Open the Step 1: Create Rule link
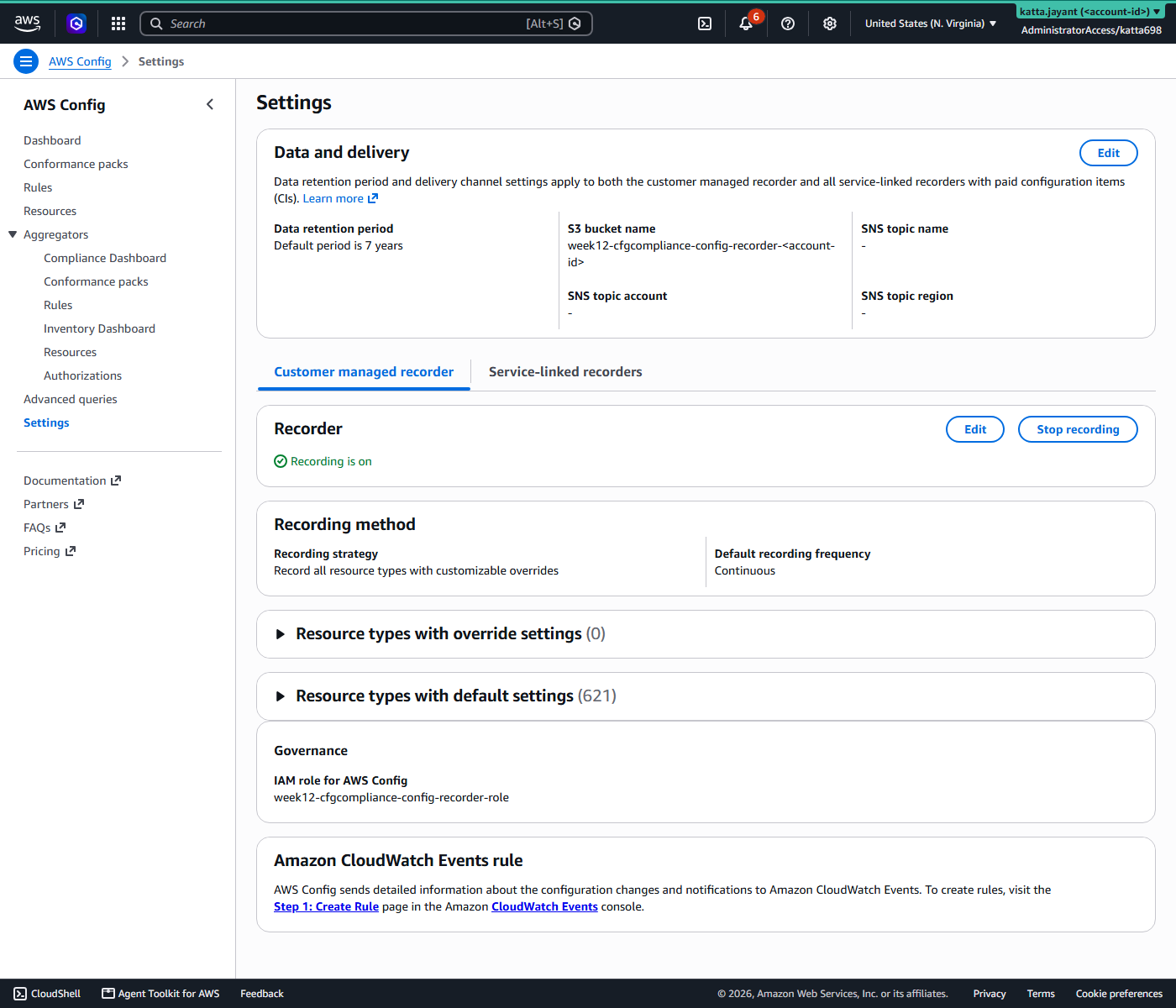 pos(326,906)
